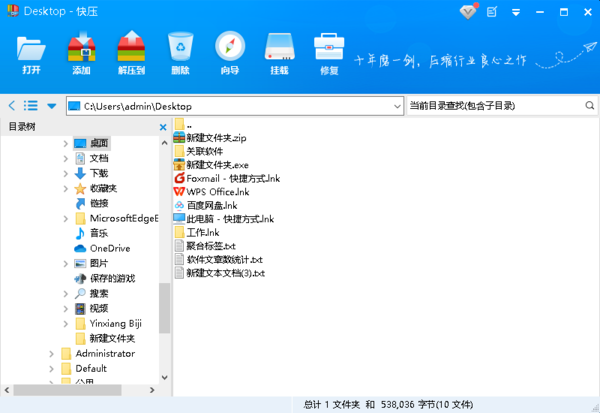Screen dimensions: 600x413
Task: Open the 向导 (Wizard) compass icon
Action: pyautogui.click(x=230, y=53)
